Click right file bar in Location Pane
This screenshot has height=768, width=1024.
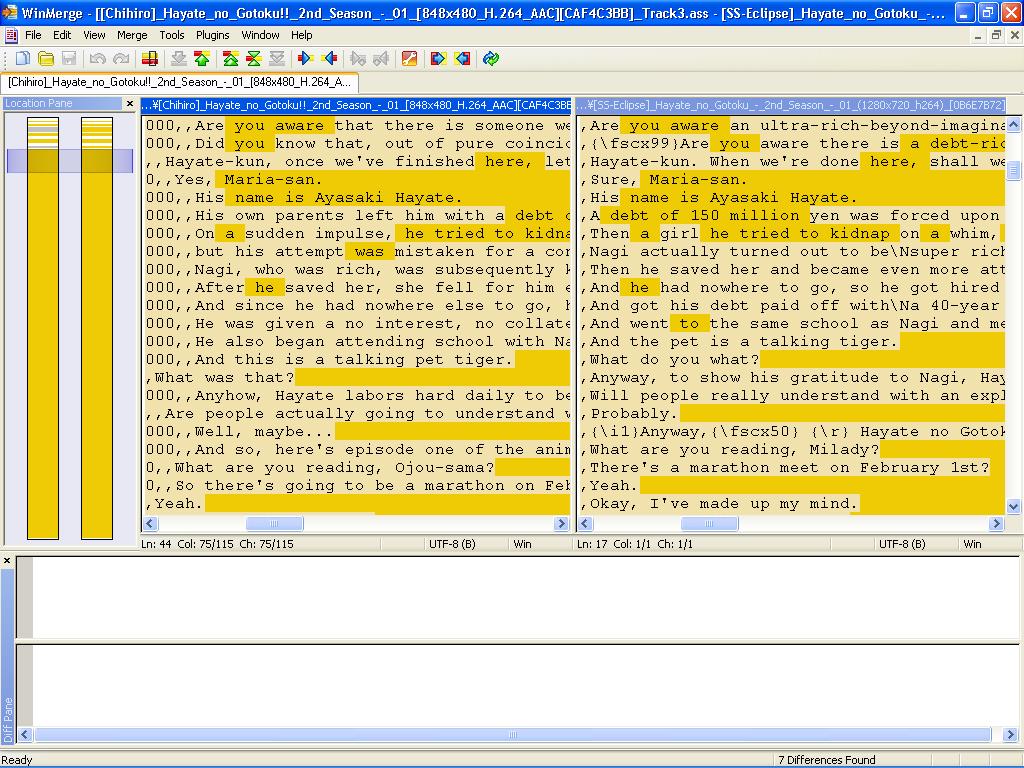97,328
